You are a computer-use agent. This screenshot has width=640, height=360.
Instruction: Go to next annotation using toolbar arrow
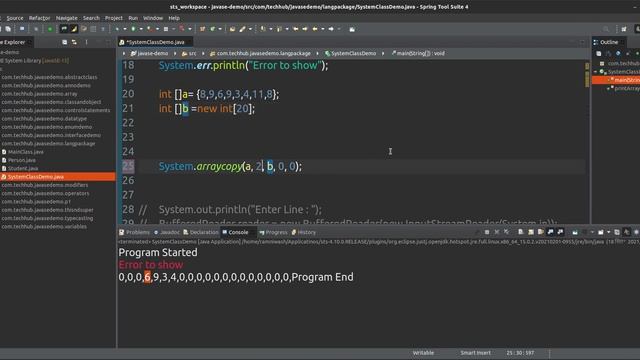coord(263,29)
